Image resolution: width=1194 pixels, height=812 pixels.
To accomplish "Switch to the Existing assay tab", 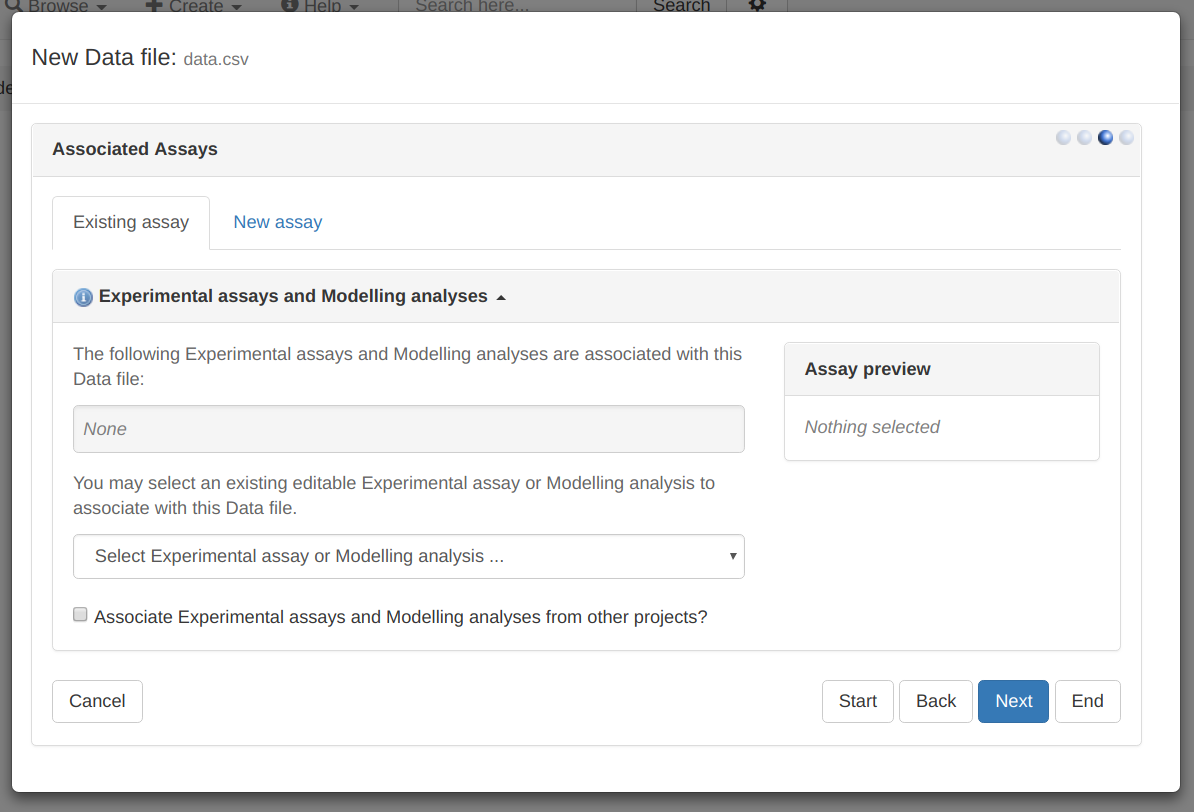I will pos(131,222).
